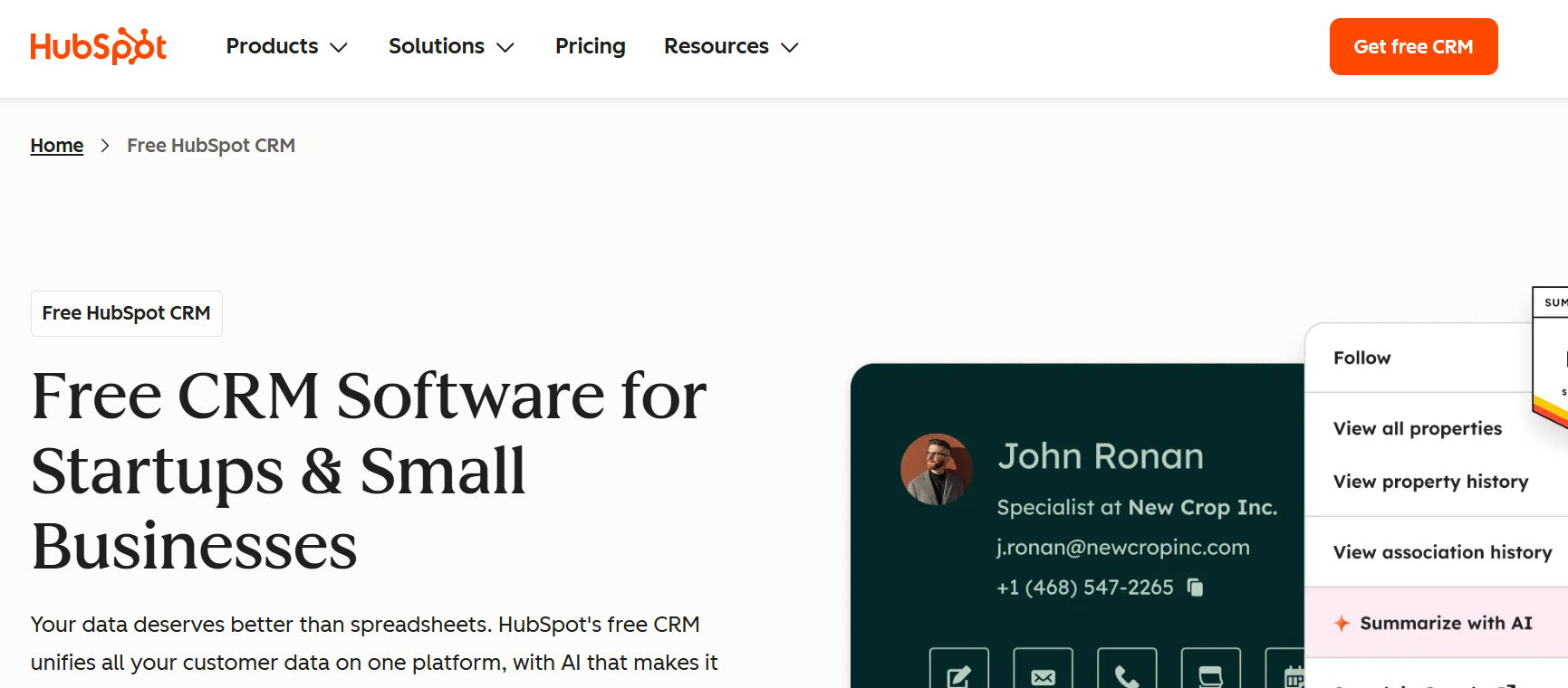Click the Free CRM Software headline
1568x688 pixels.
[x=370, y=471]
